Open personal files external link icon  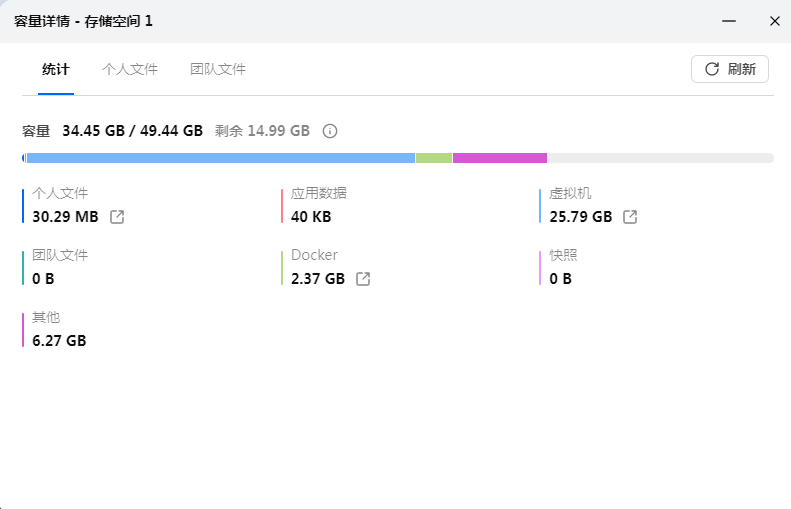coord(117,217)
